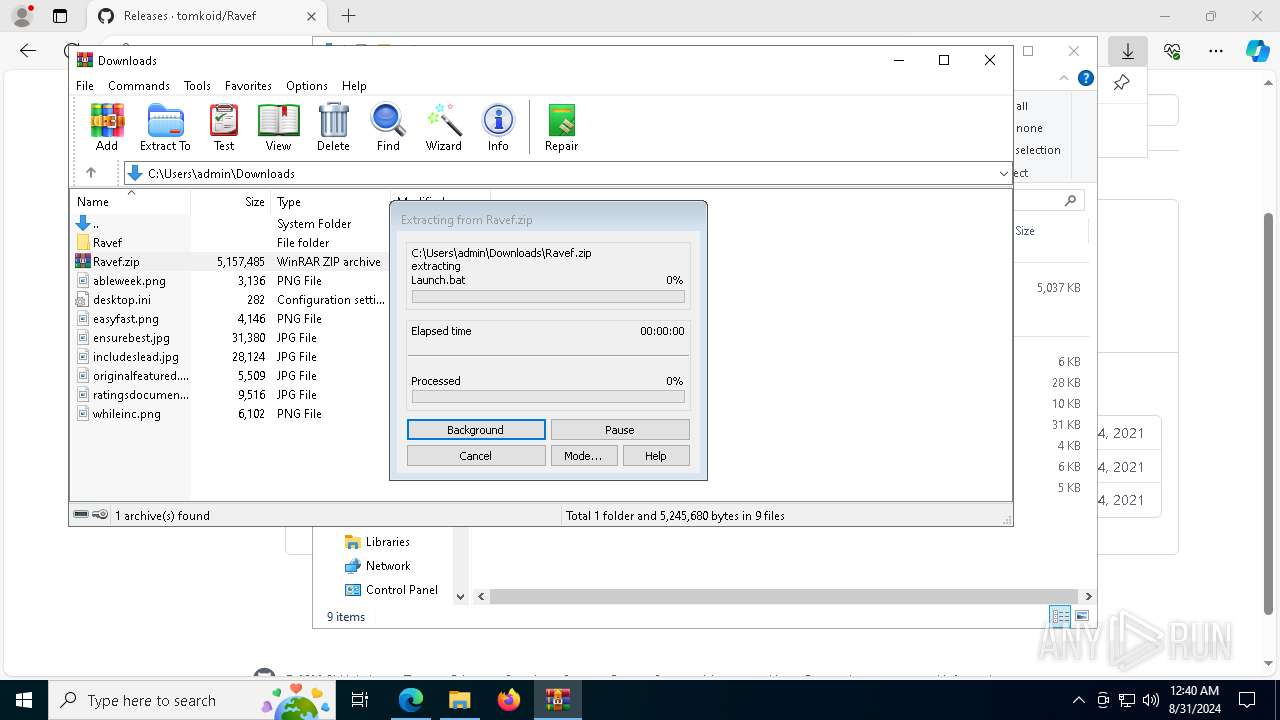Open the Tools menu
This screenshot has width=1280, height=720.
pos(197,86)
